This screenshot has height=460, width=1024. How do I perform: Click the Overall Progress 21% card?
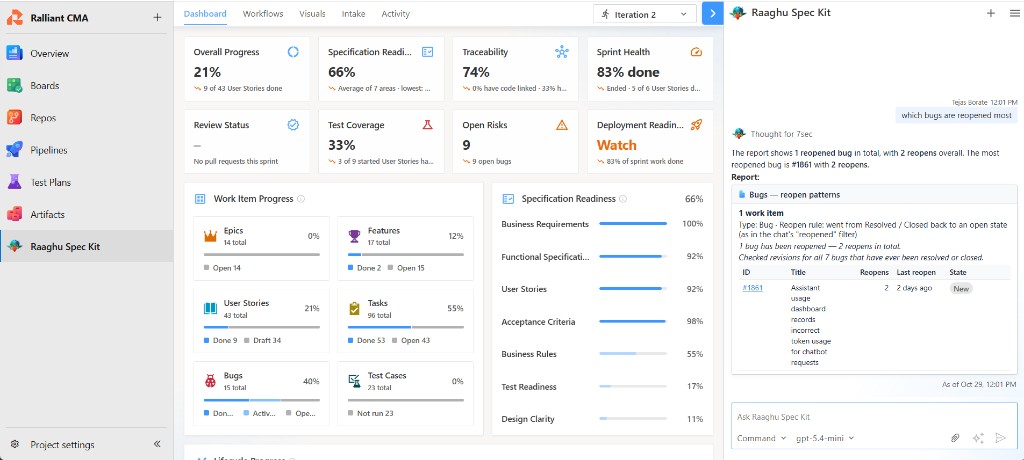[x=247, y=69]
